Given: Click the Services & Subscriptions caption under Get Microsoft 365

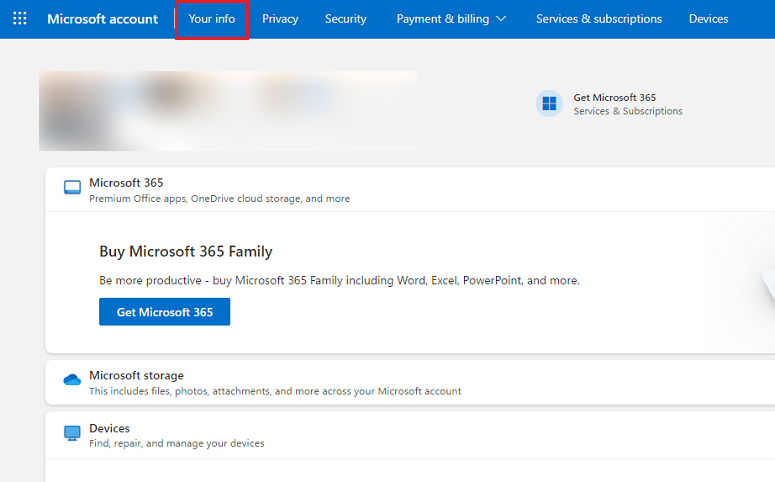Looking at the screenshot, I should pos(628,111).
